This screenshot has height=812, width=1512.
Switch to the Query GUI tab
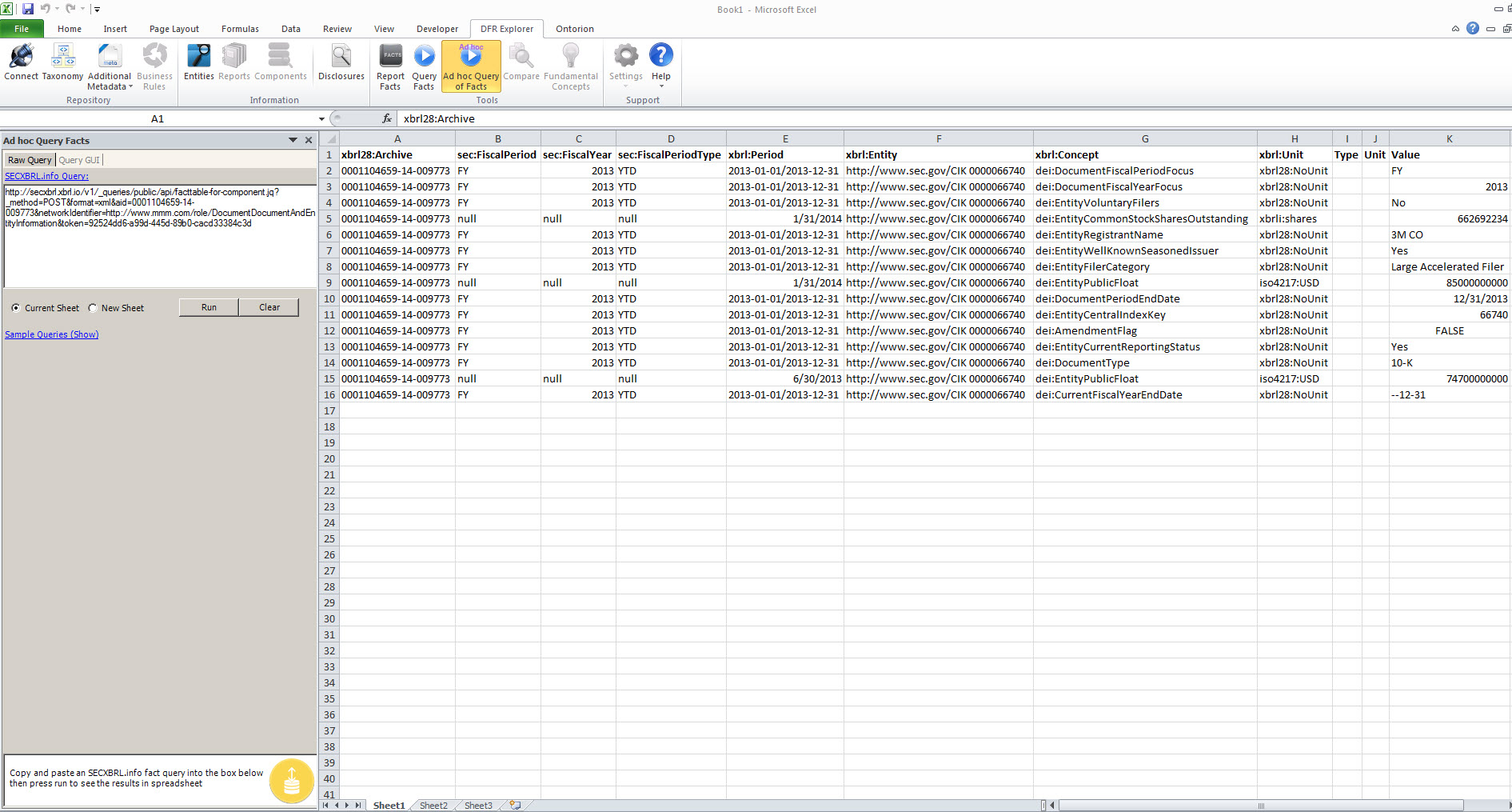[79, 160]
